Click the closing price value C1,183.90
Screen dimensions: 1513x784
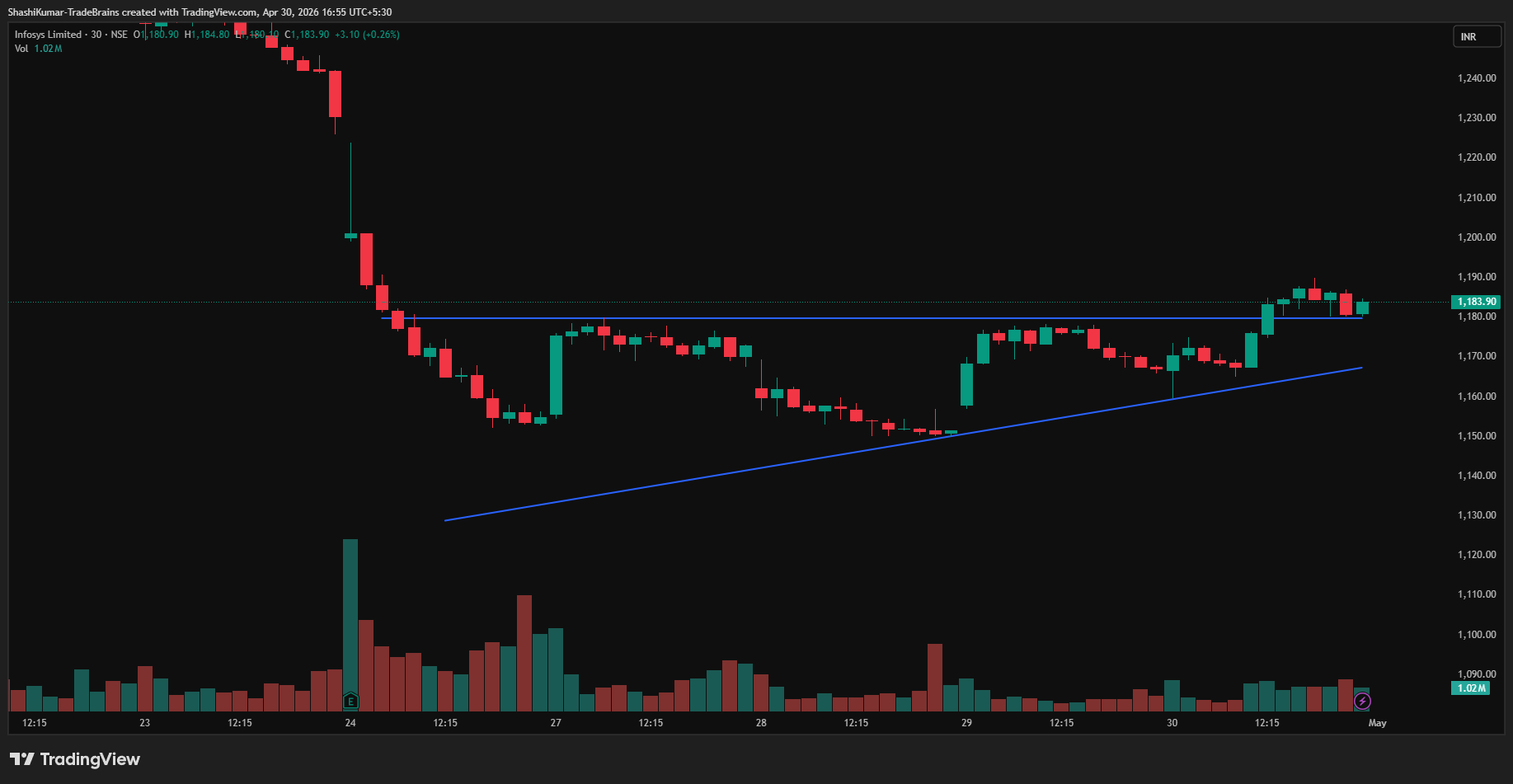(x=307, y=35)
